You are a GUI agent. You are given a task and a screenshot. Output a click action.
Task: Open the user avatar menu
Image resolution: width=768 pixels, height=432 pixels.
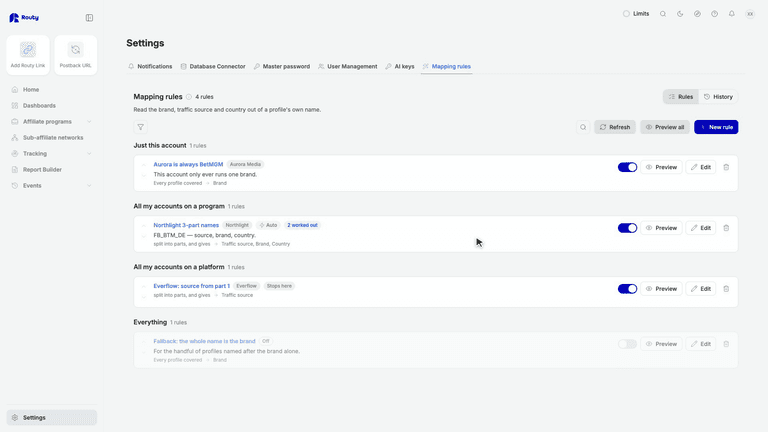point(750,14)
